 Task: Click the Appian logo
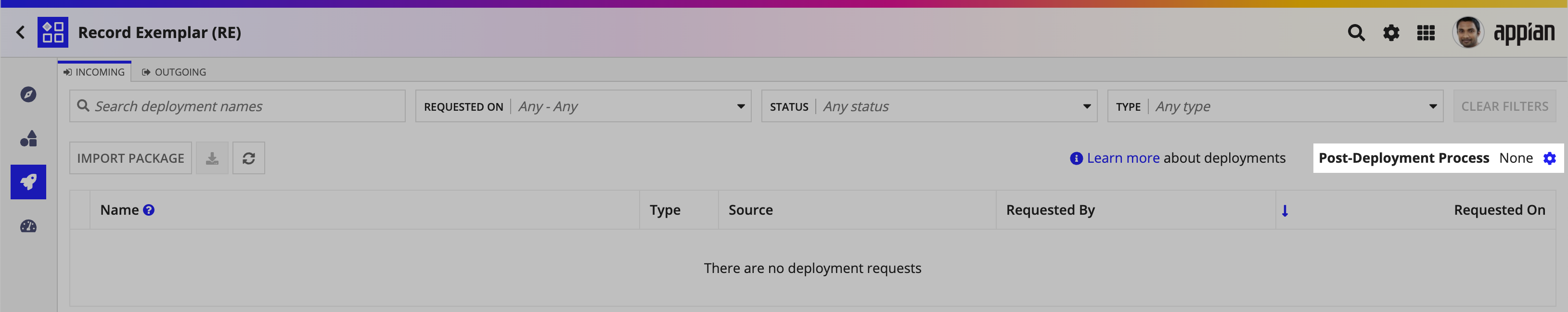click(1524, 33)
